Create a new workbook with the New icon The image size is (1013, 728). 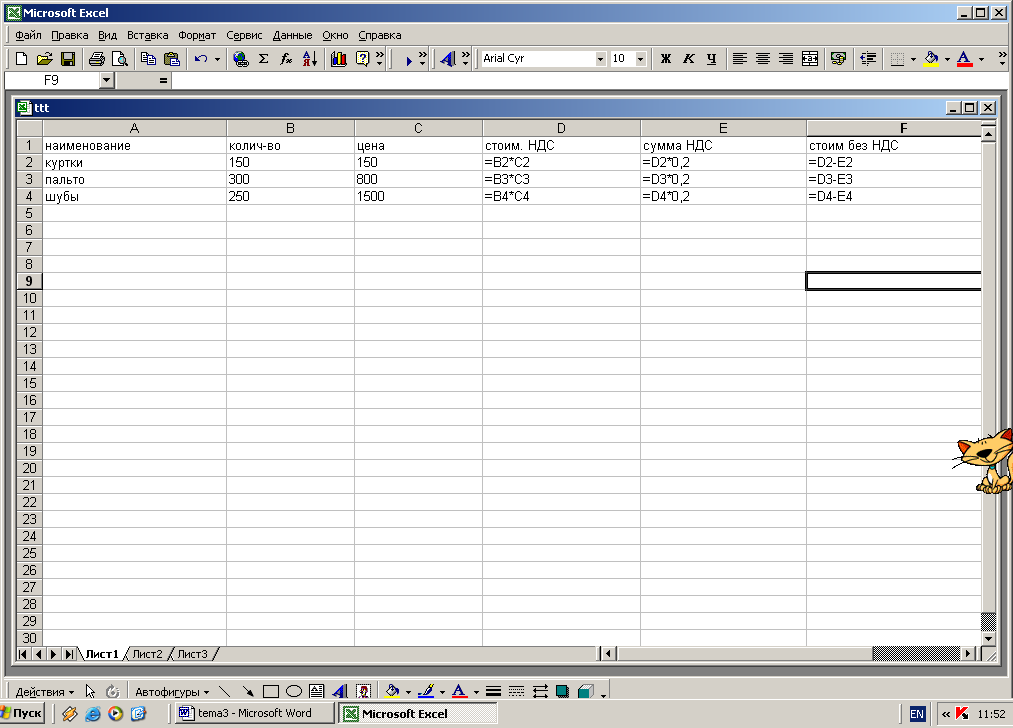point(21,59)
